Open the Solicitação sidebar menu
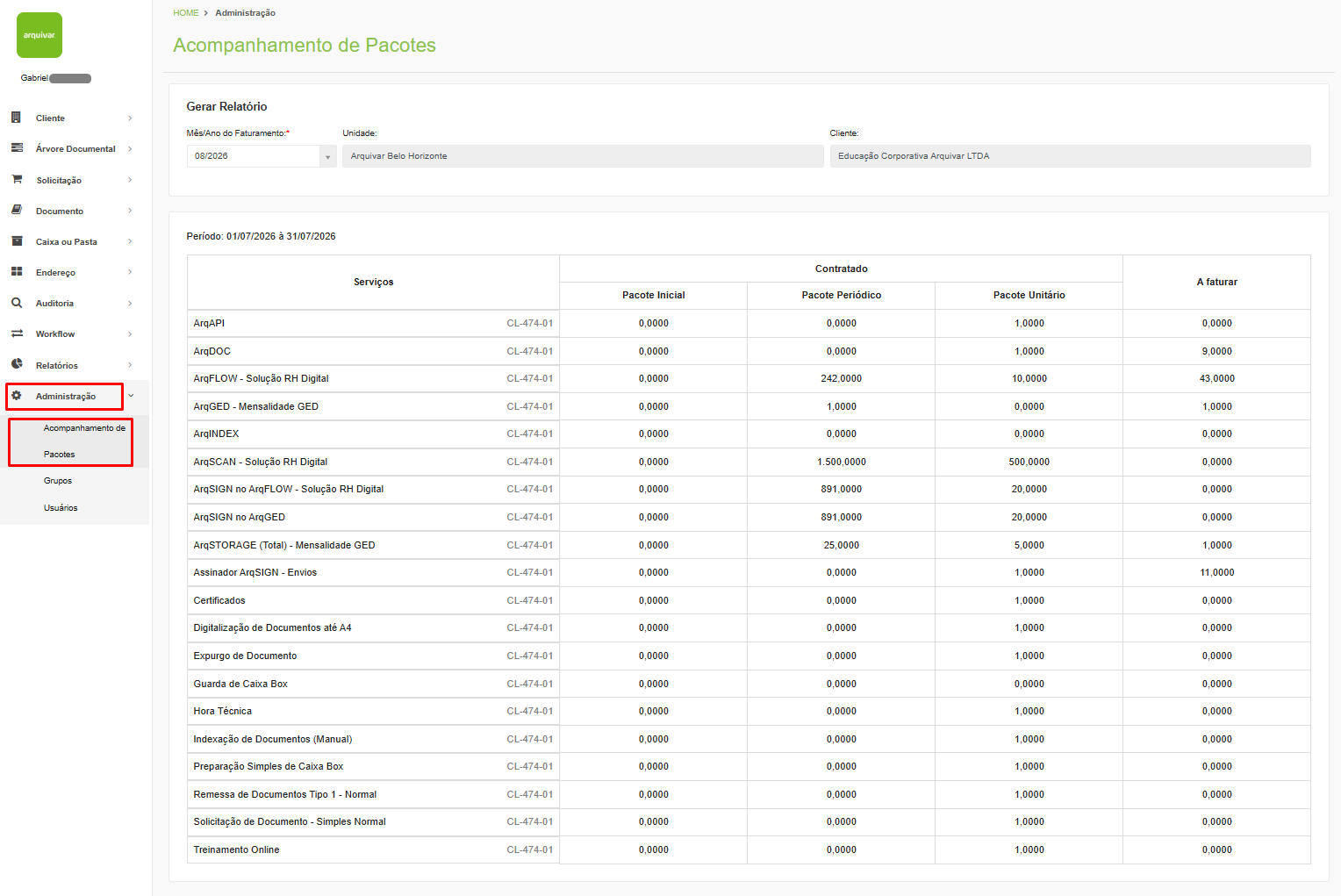Viewport: 1341px width, 896px height. point(59,181)
